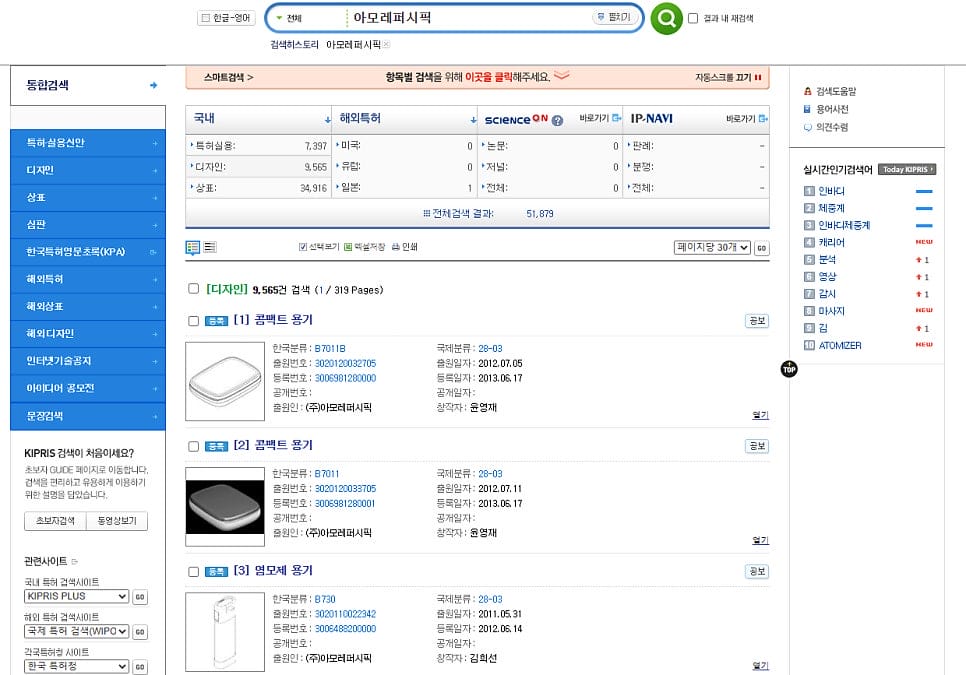The height and width of the screenshot is (675, 966).
Task: Click the TOP scroll-to-top button
Action: tap(789, 369)
